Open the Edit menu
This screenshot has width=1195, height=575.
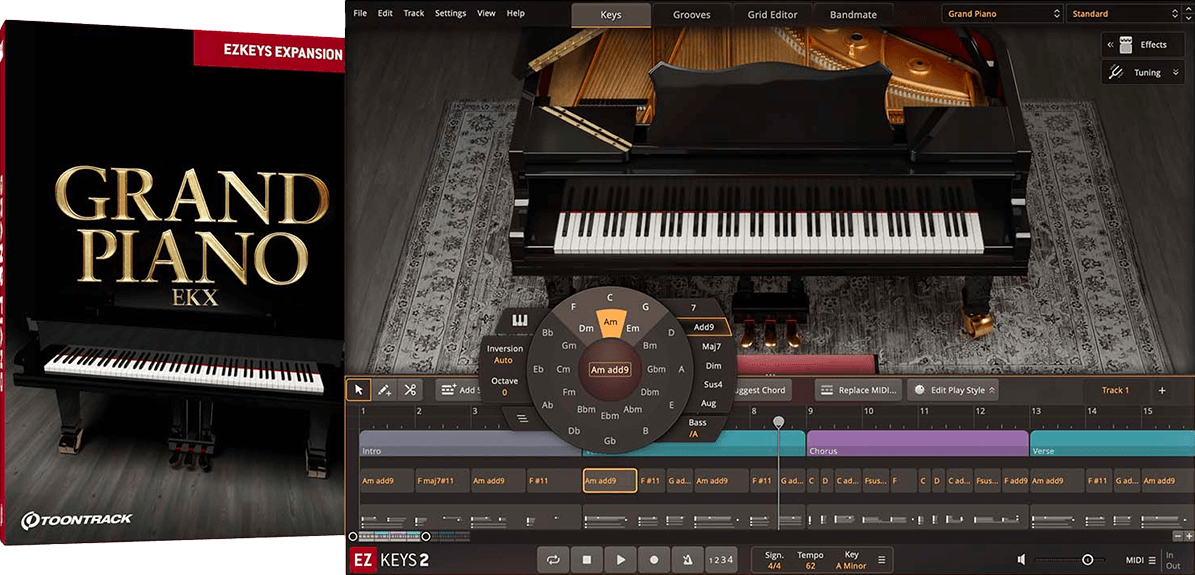pos(385,13)
